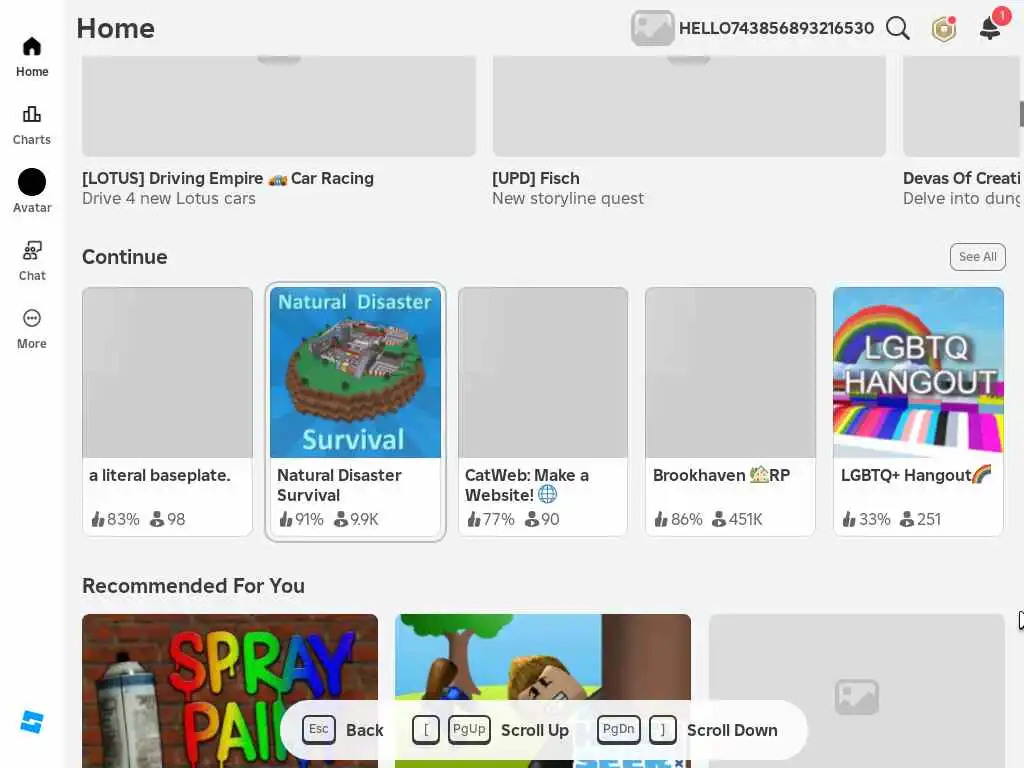
Task: Click the 83% rating on a literal baseplate.
Action: tap(115, 519)
